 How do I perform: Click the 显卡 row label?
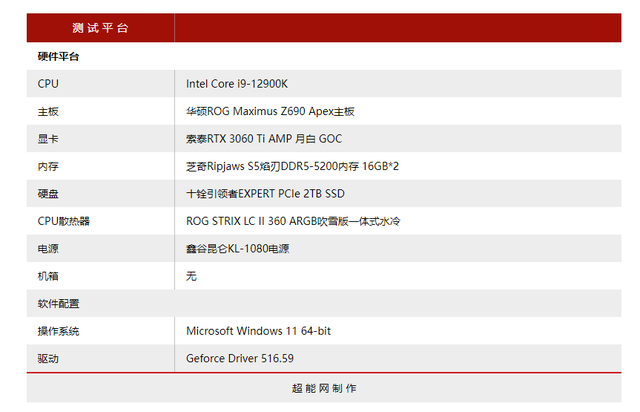48,139
